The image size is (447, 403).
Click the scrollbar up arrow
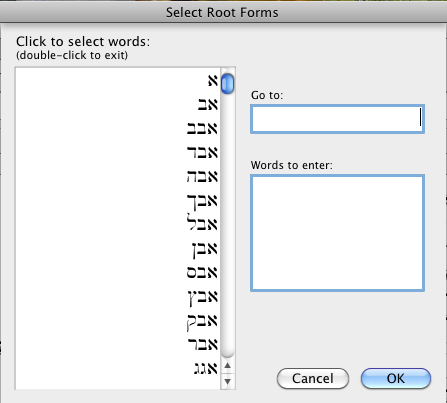click(x=228, y=366)
